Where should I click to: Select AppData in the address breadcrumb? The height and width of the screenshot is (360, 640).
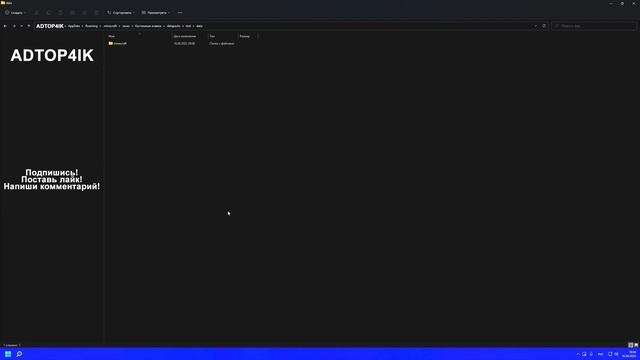[74, 26]
